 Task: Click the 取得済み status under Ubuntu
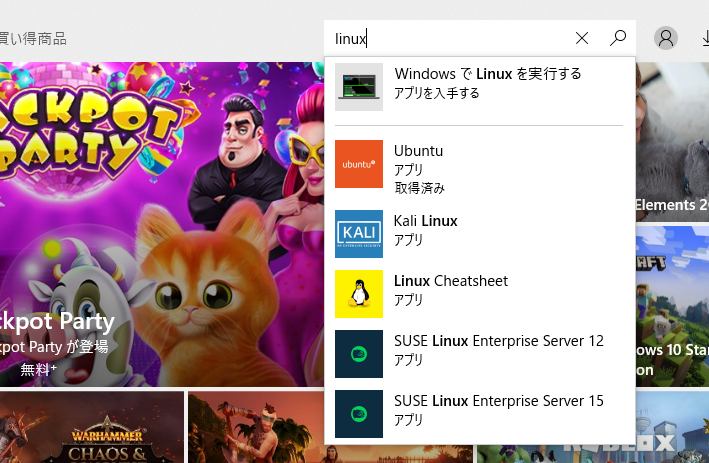click(420, 188)
